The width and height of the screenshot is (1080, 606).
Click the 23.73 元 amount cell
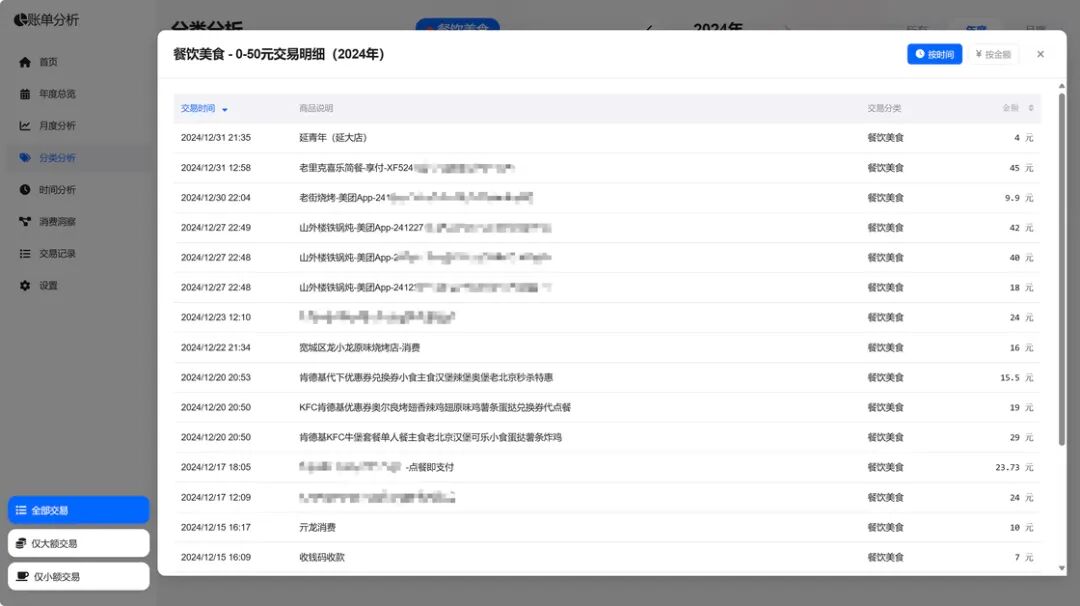coord(1014,468)
